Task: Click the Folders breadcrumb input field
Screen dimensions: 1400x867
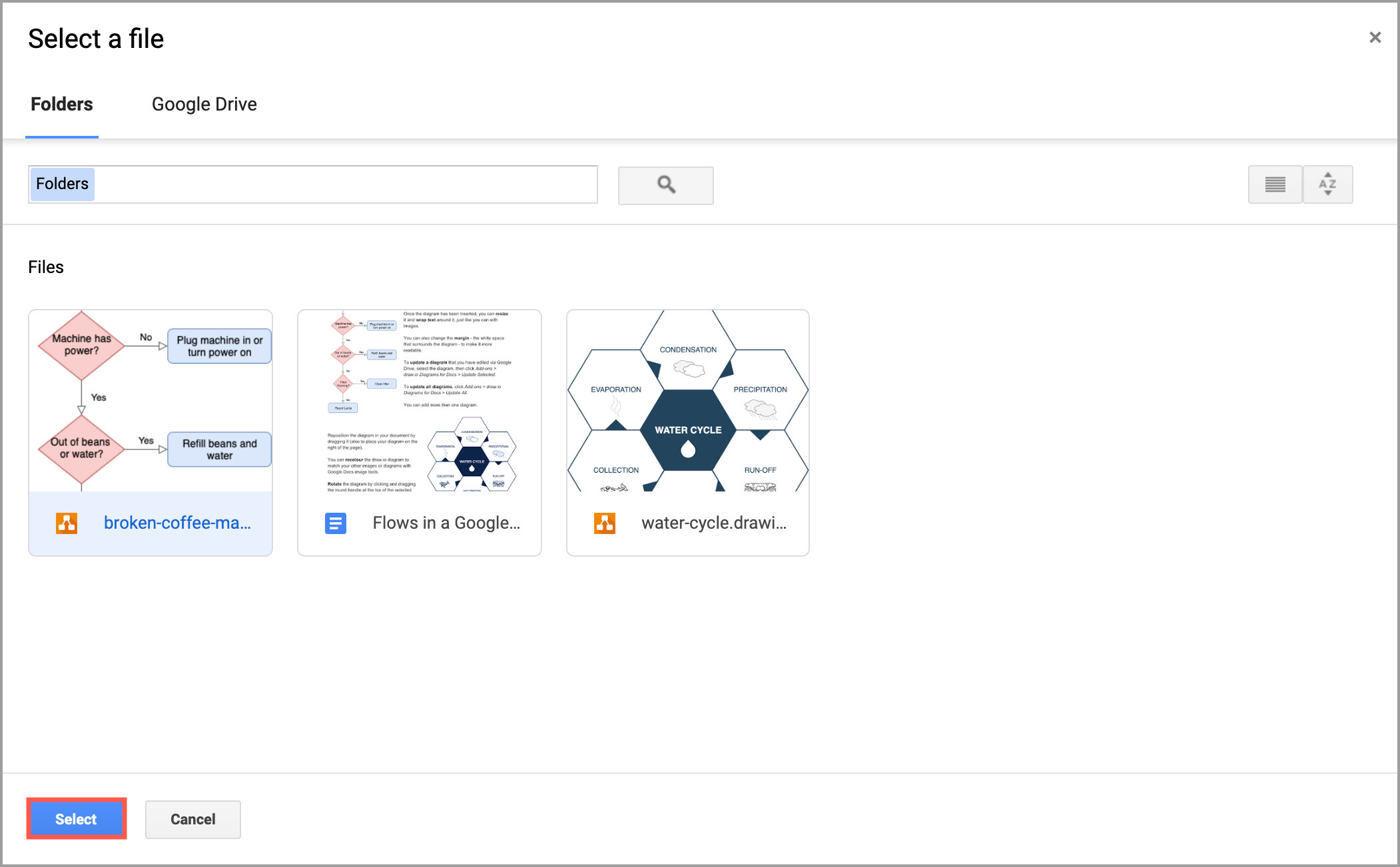Action: point(313,184)
